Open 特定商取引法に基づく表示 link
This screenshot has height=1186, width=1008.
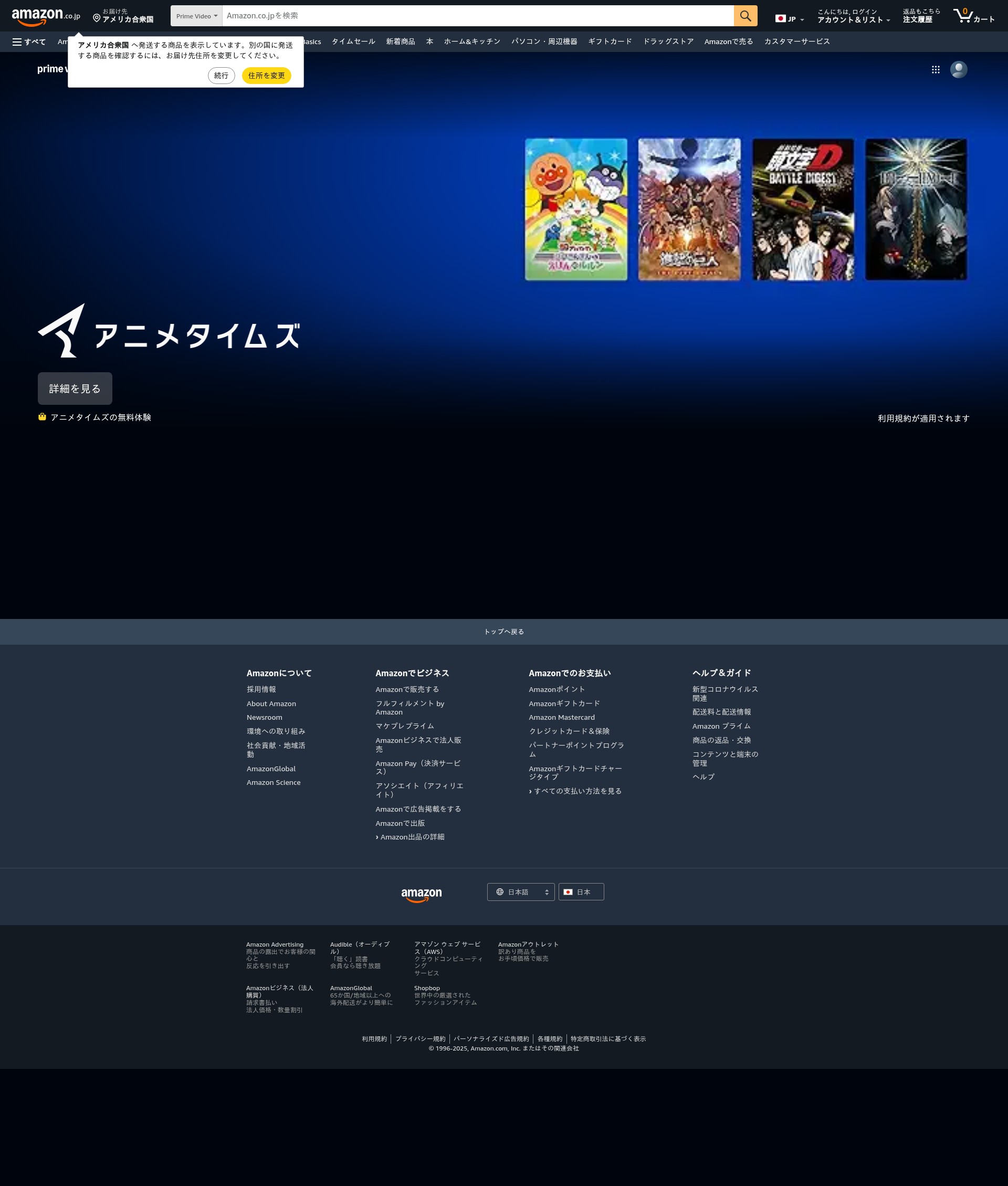[x=608, y=1038]
